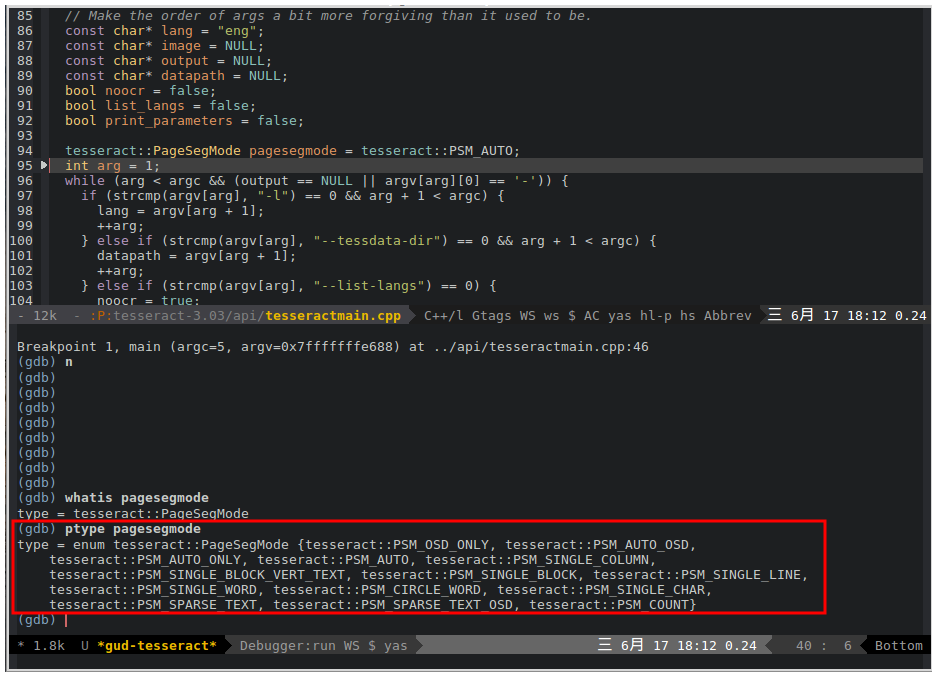Click the C++/l major mode indicator

[443, 315]
